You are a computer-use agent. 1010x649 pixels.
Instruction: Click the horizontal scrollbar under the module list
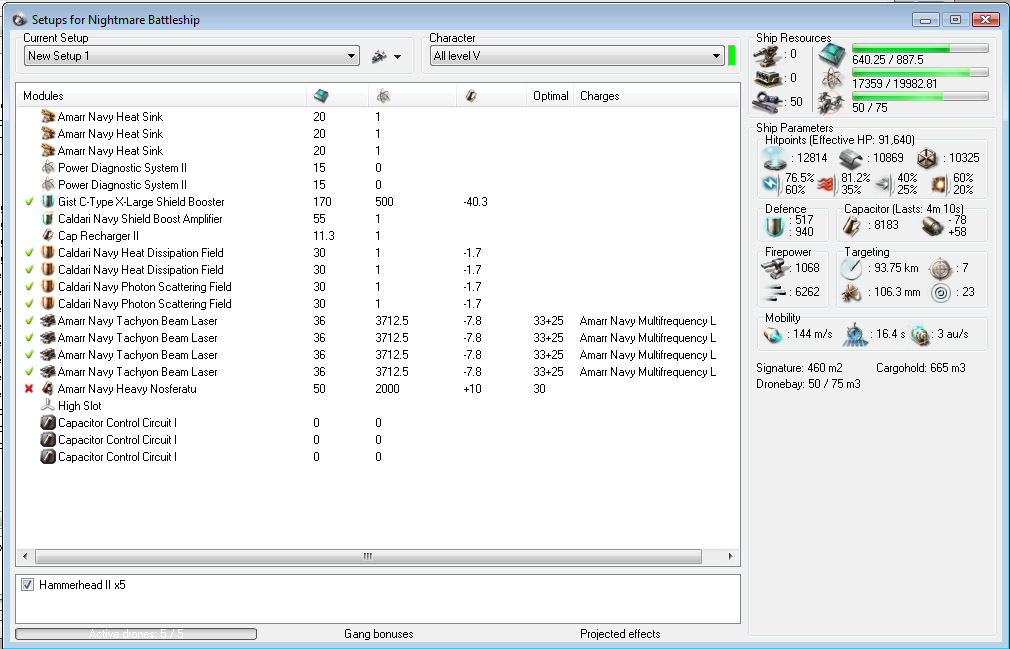coord(367,556)
